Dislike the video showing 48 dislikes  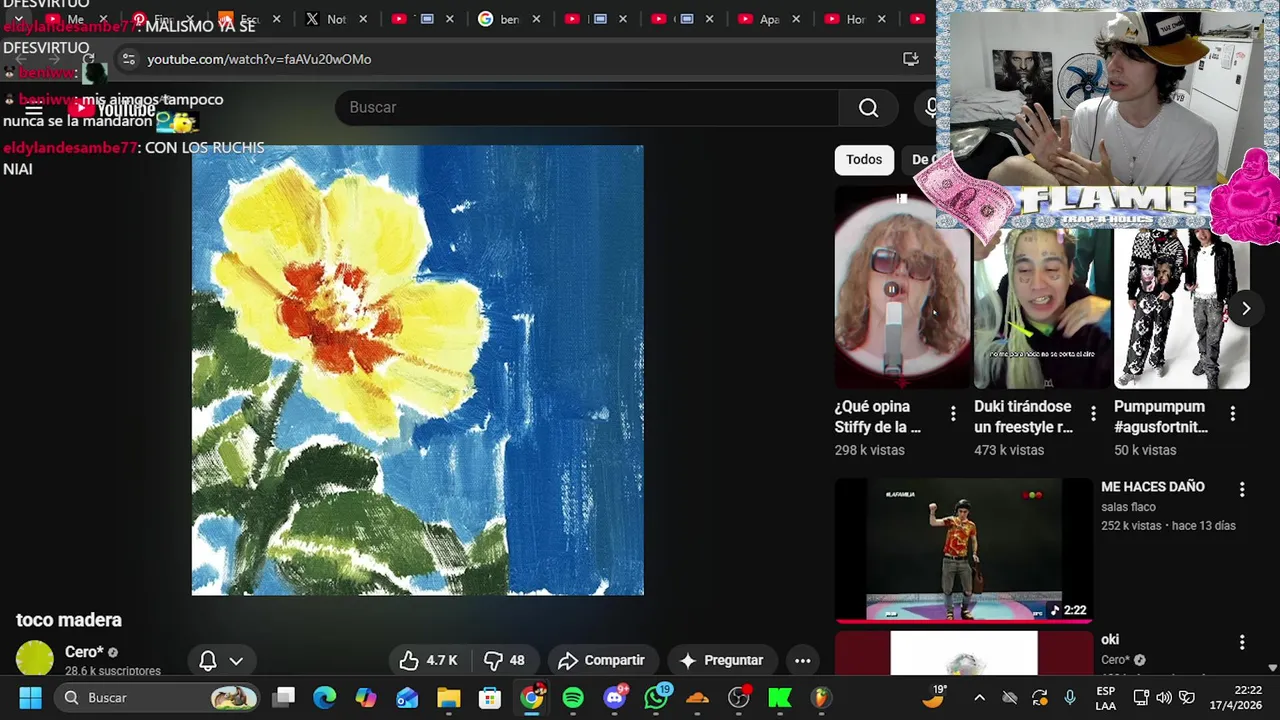(504, 660)
